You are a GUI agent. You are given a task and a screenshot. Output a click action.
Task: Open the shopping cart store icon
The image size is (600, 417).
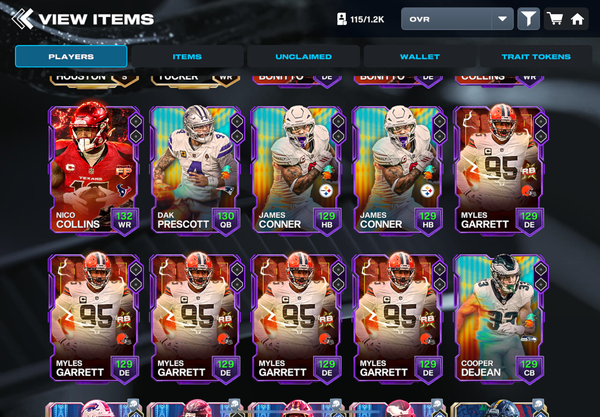coord(555,19)
